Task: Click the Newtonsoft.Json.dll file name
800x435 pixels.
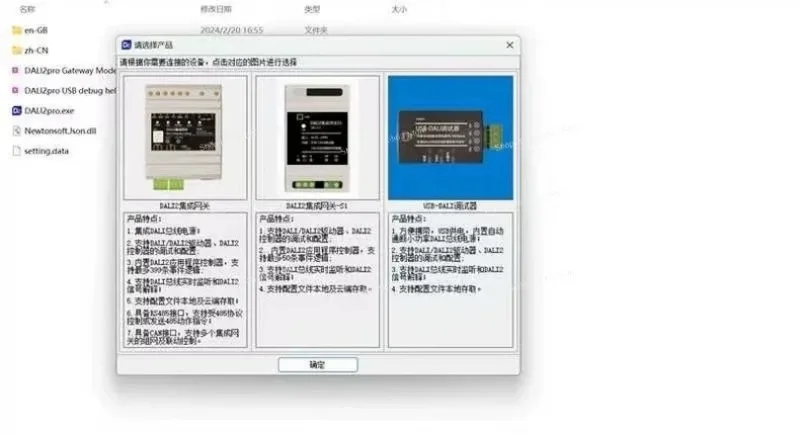Action: pos(60,131)
